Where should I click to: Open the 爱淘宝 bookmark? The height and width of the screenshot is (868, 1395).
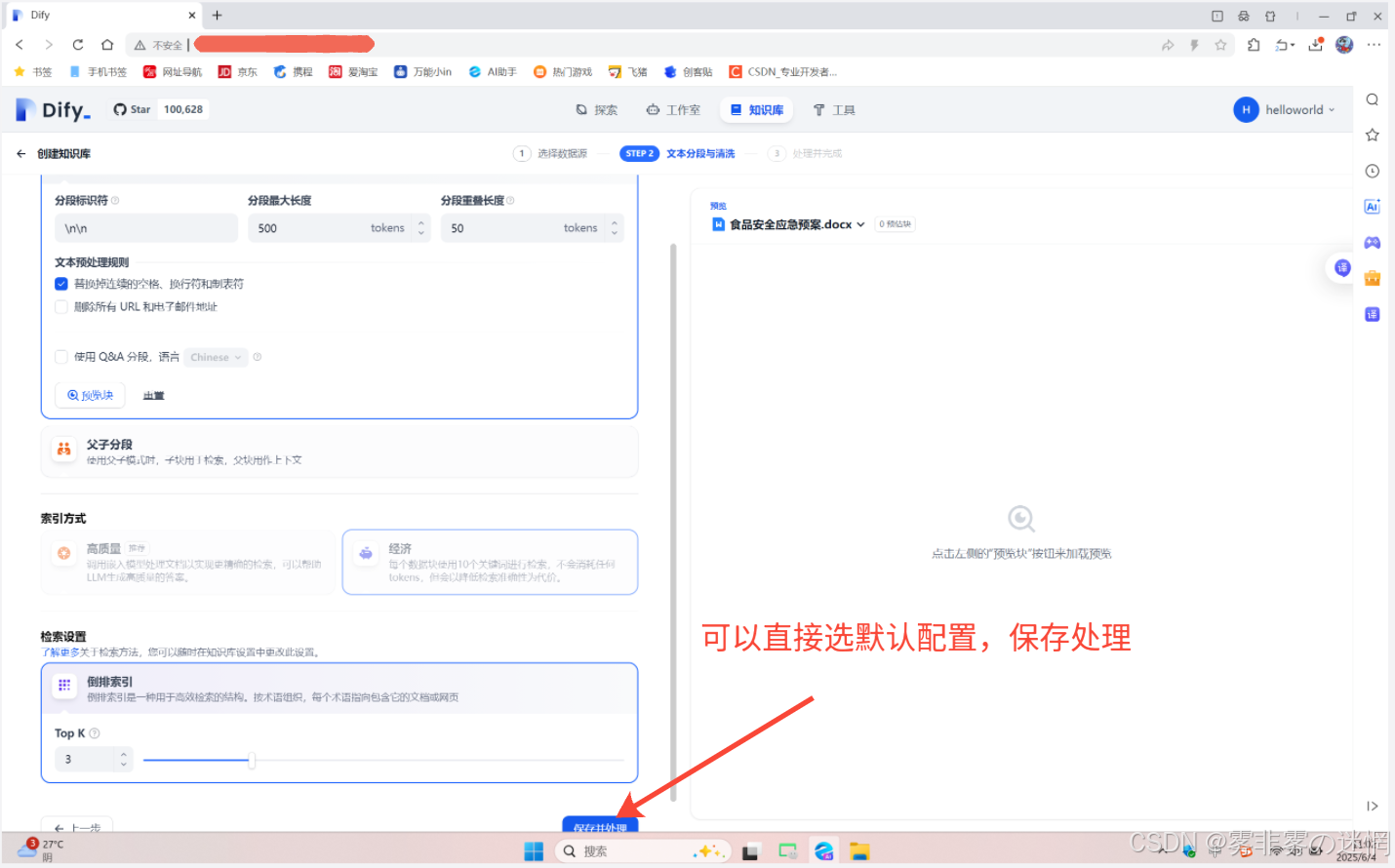(x=353, y=72)
